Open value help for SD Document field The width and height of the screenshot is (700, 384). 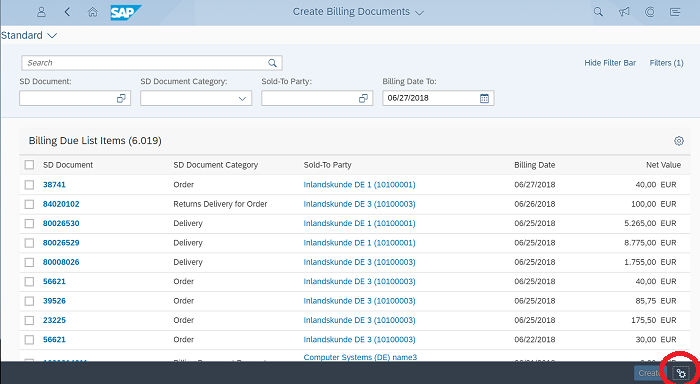pos(121,98)
